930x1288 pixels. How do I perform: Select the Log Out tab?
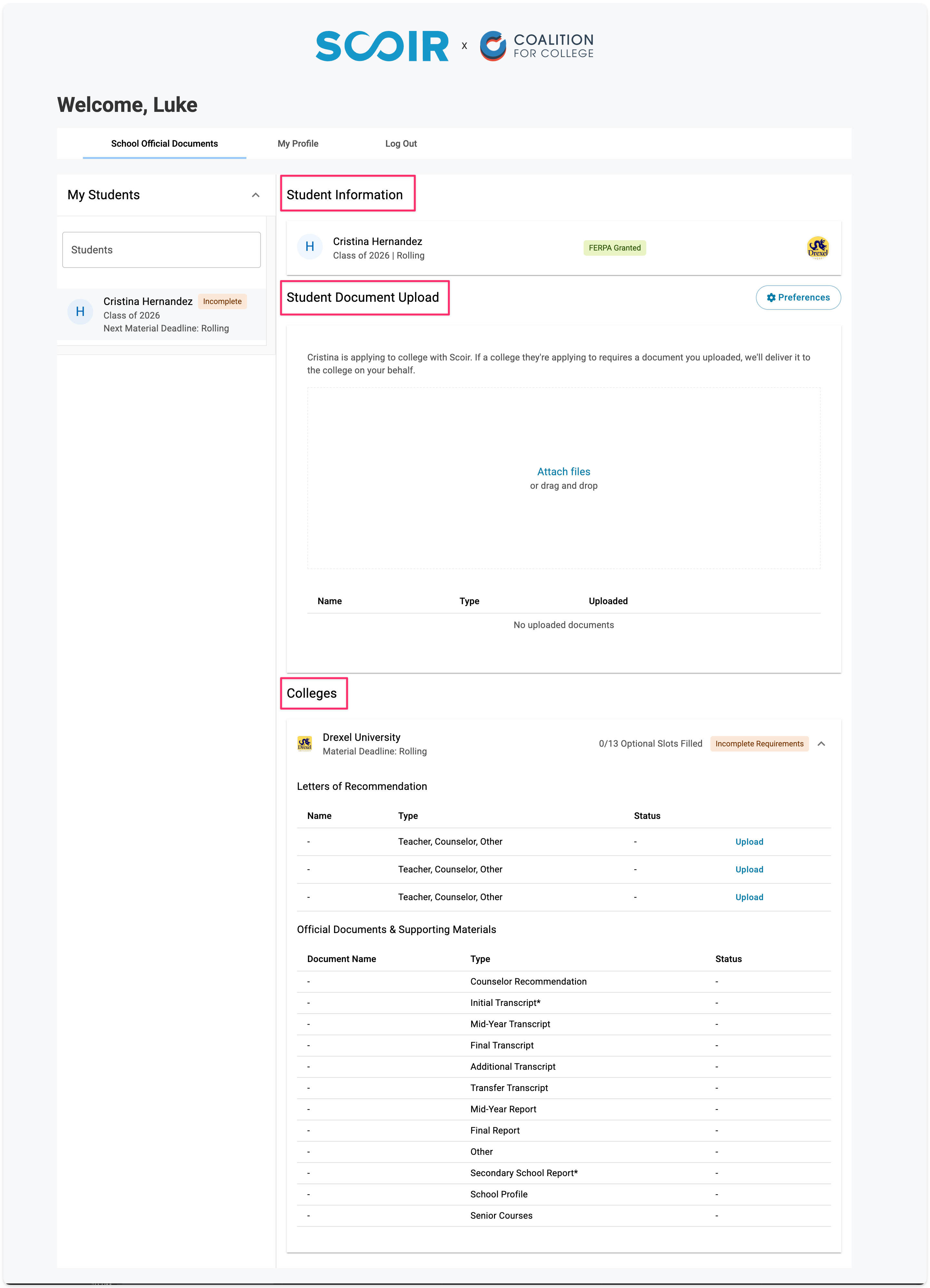[401, 144]
